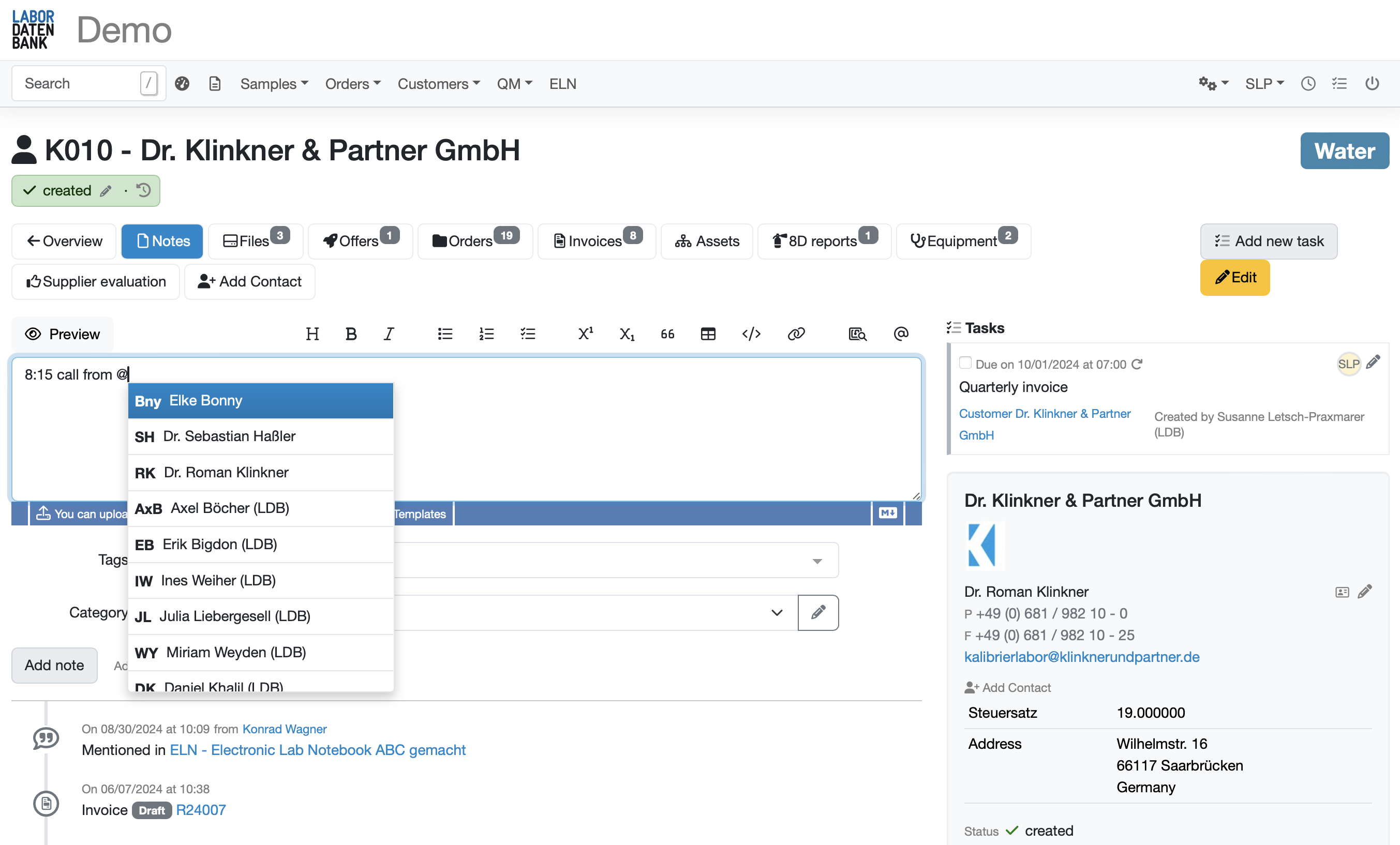This screenshot has height=845, width=1400.
Task: Click the checklist task-list icon
Action: click(527, 334)
